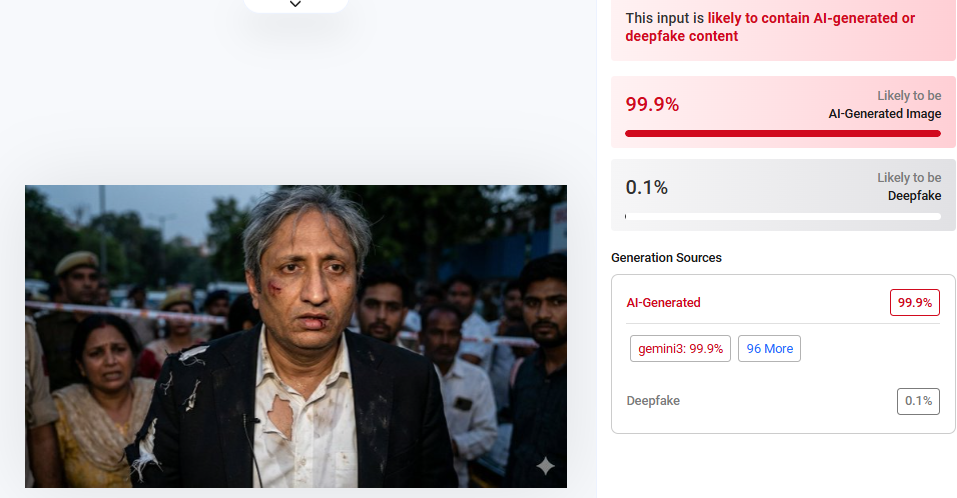Viewport: 957px width, 498px height.
Task: Select the gray Deepfake label in sources box
Action: tap(652, 401)
